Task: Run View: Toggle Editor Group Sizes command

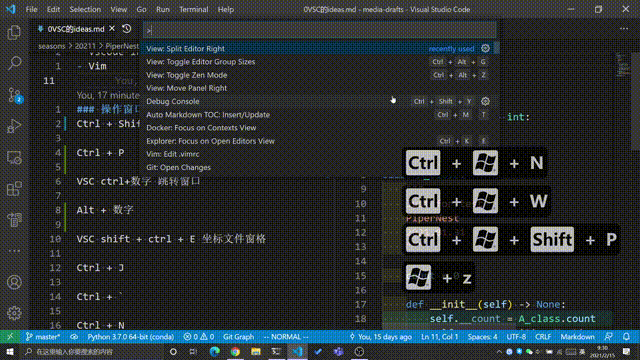Action: tap(319, 62)
